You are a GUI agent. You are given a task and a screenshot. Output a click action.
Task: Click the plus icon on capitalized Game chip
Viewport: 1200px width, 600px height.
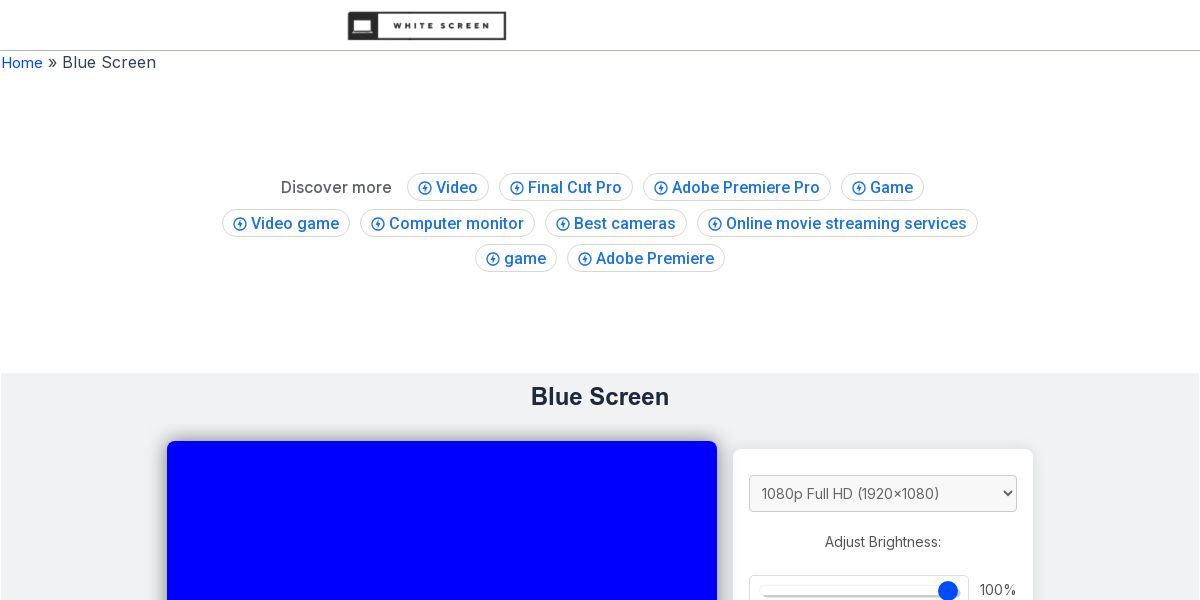pyautogui.click(x=859, y=188)
